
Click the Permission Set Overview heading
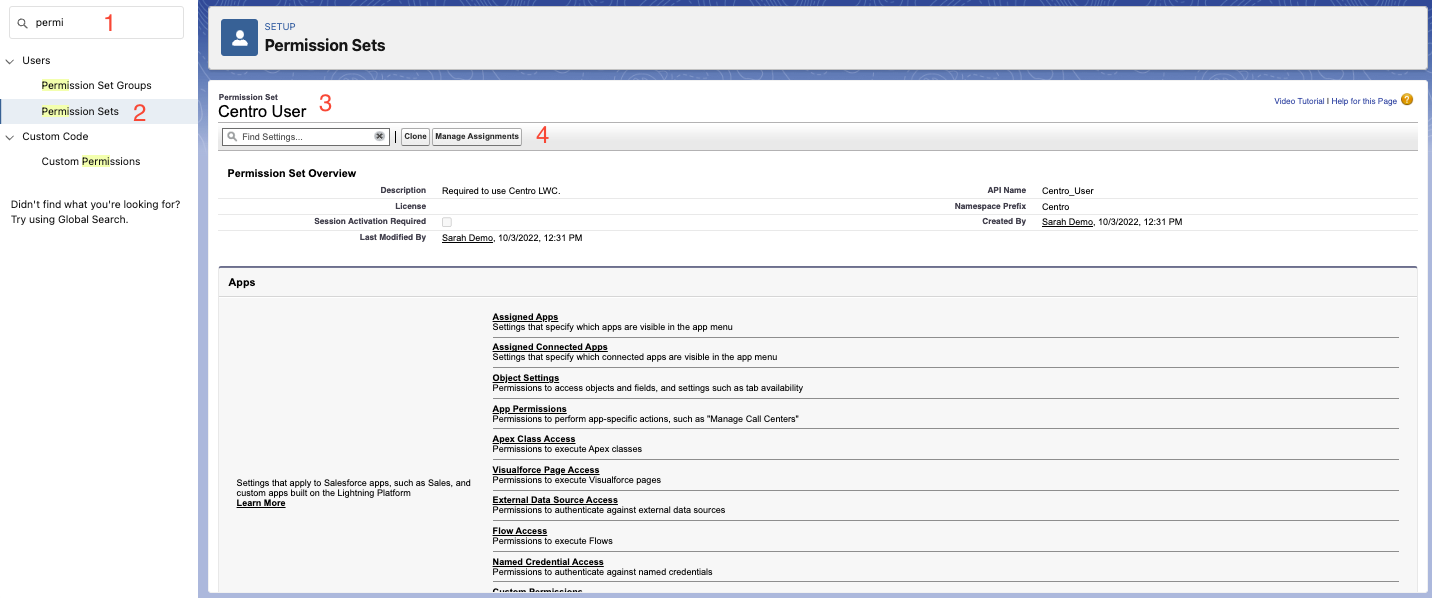tap(292, 173)
